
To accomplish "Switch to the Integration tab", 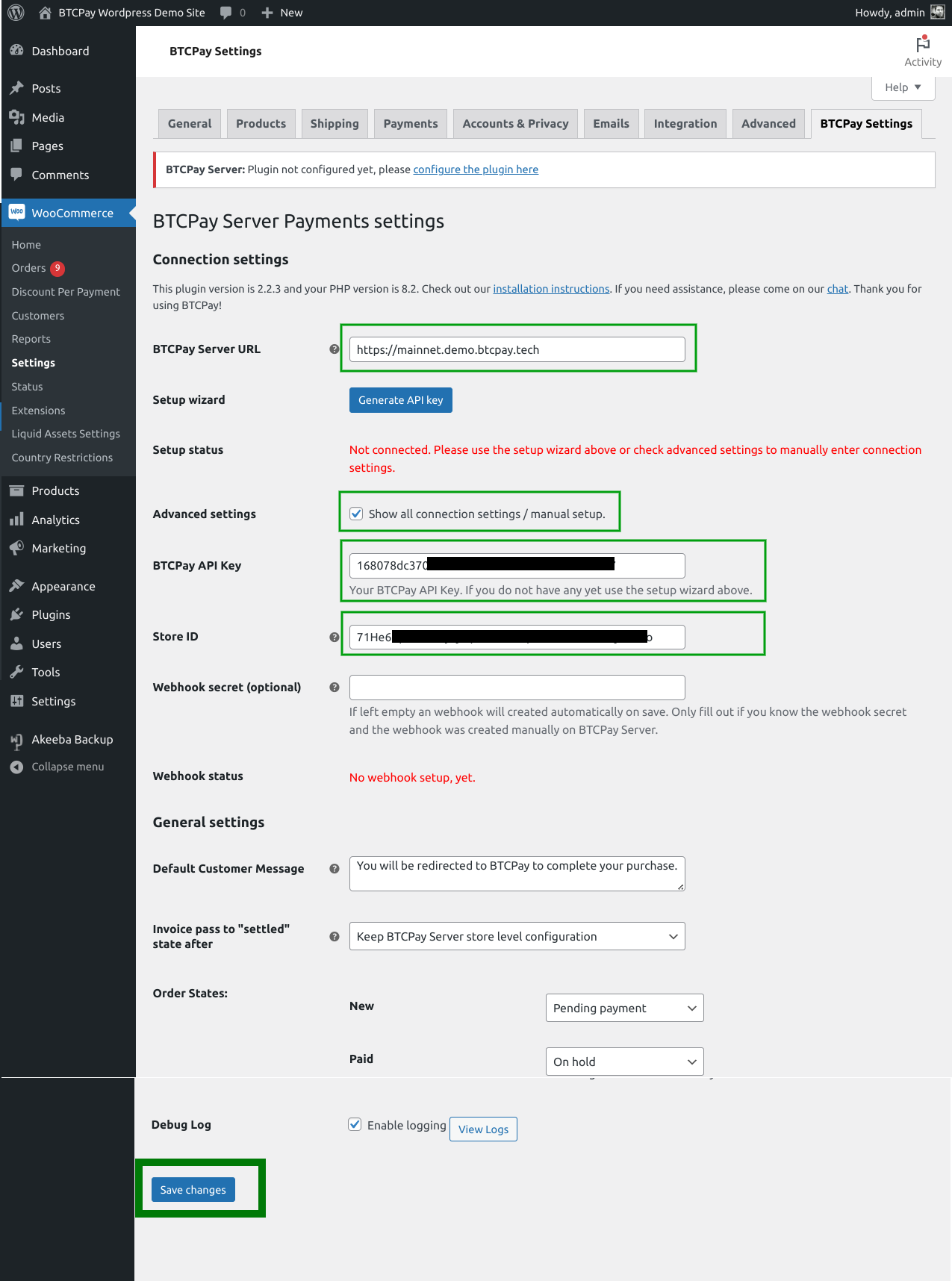I will [x=685, y=124].
